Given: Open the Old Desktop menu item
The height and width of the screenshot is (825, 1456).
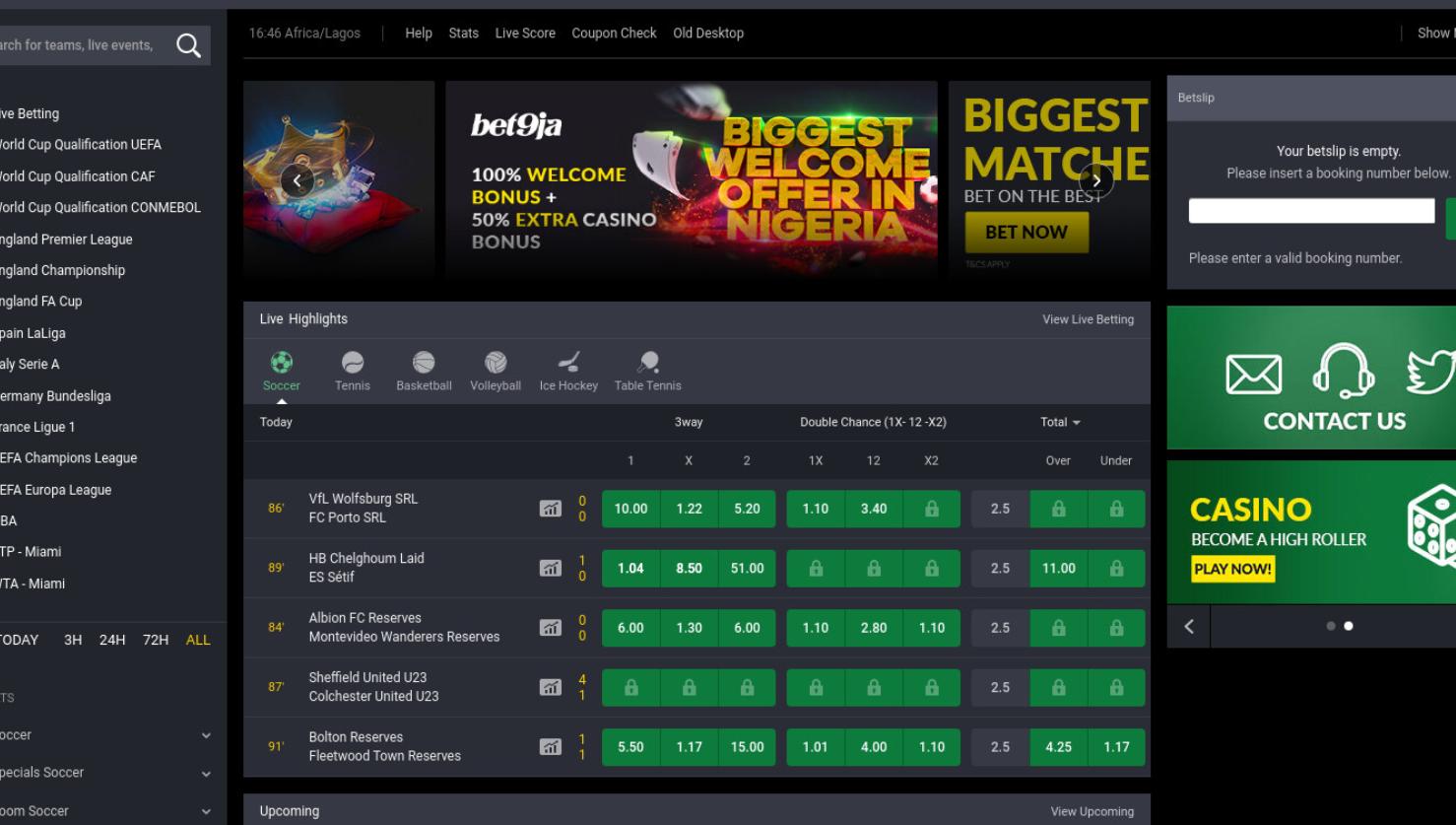Looking at the screenshot, I should (x=708, y=33).
